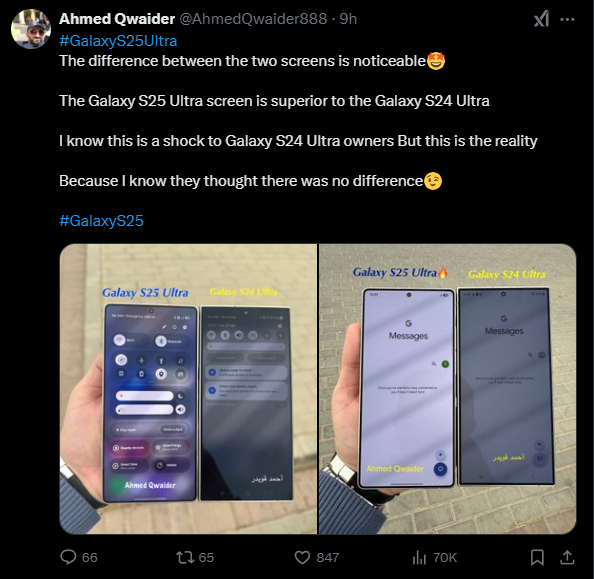The width and height of the screenshot is (594, 579).
Task: Open the right Messages app comparison photo
Action: click(447, 389)
